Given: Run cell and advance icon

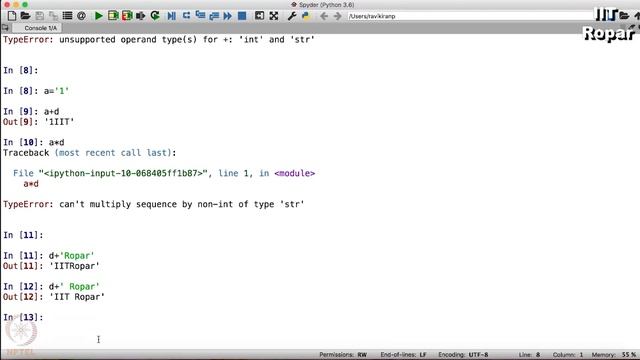Looking at the screenshot, I should point(127,16).
